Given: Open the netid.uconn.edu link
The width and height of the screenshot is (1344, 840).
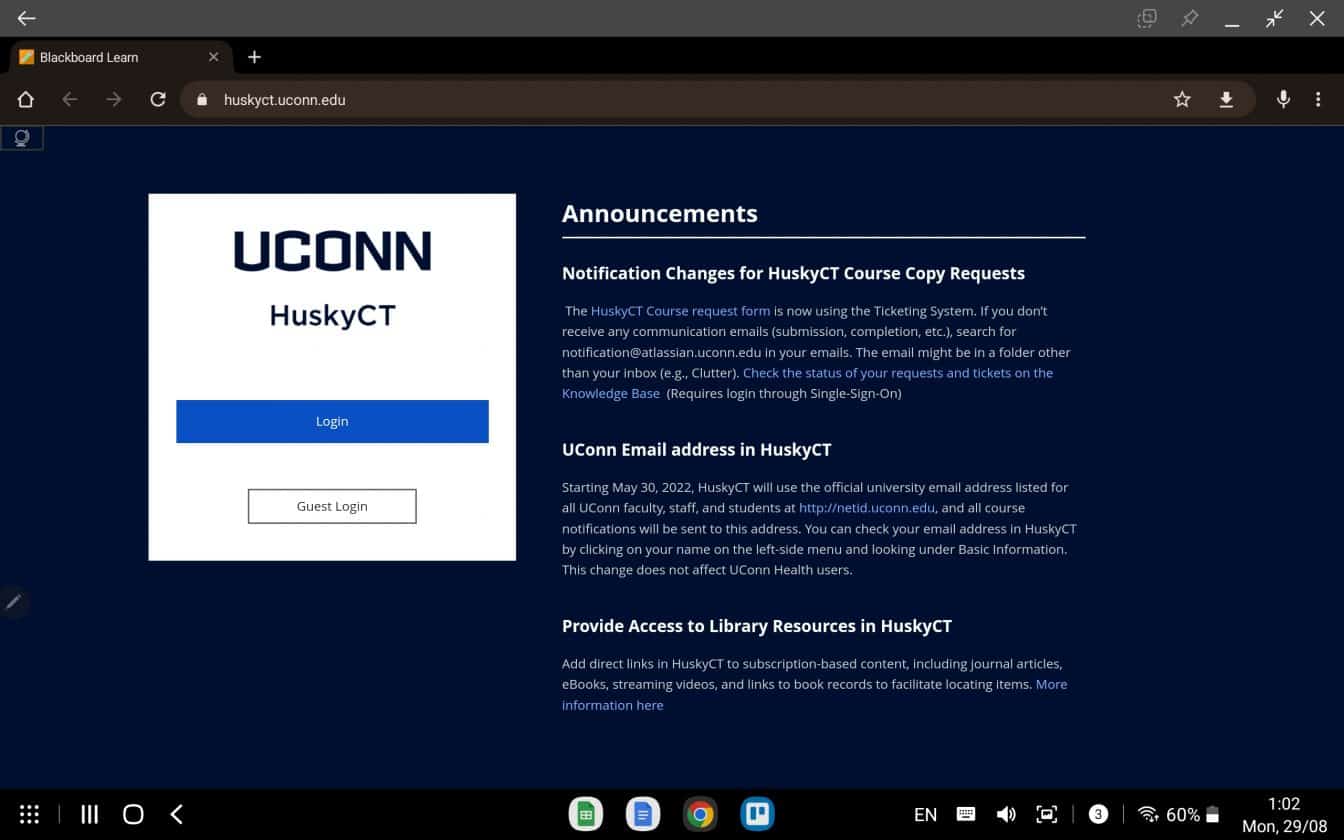Looking at the screenshot, I should coord(866,508).
